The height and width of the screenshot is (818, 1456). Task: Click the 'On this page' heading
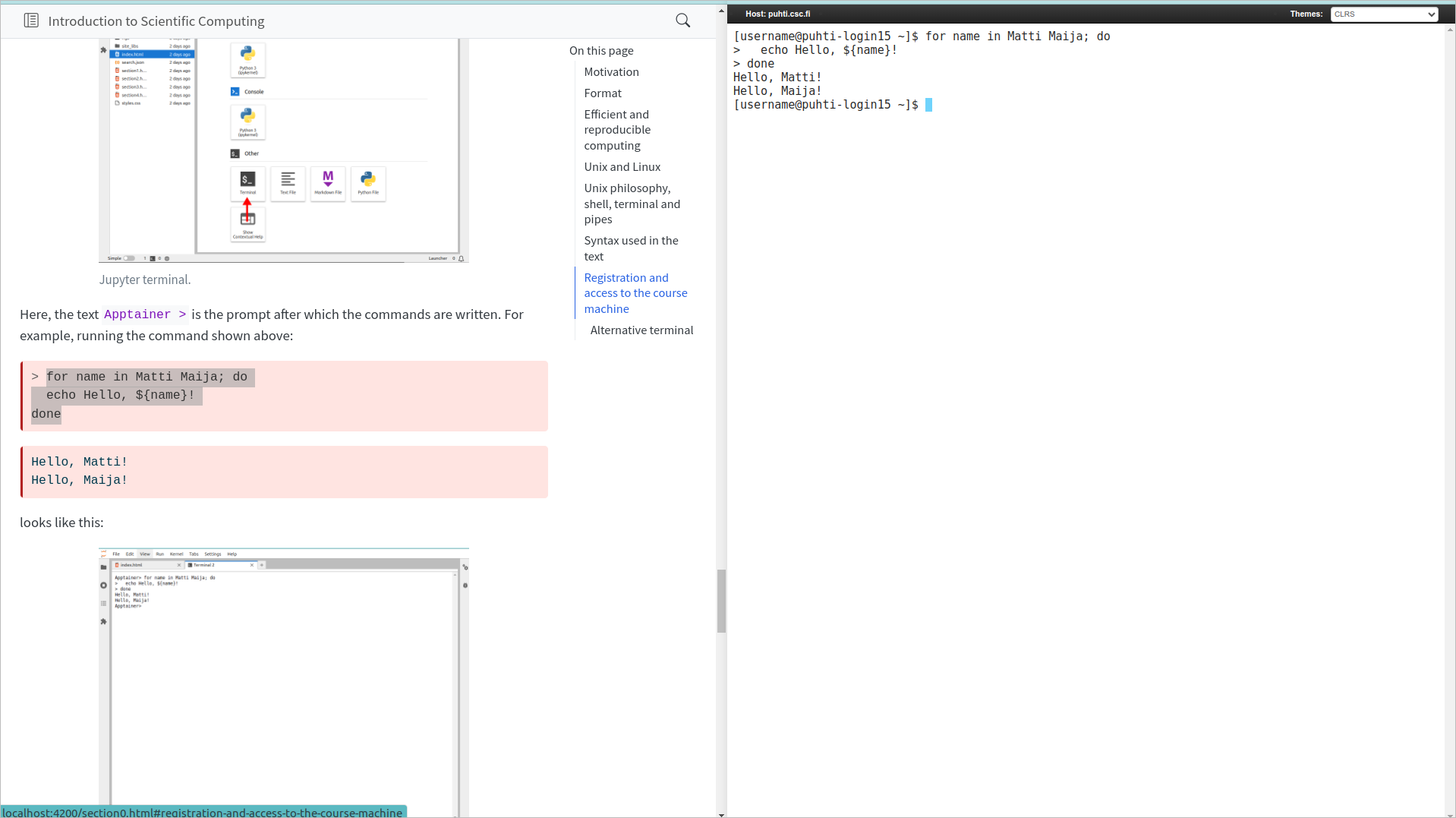click(x=601, y=50)
